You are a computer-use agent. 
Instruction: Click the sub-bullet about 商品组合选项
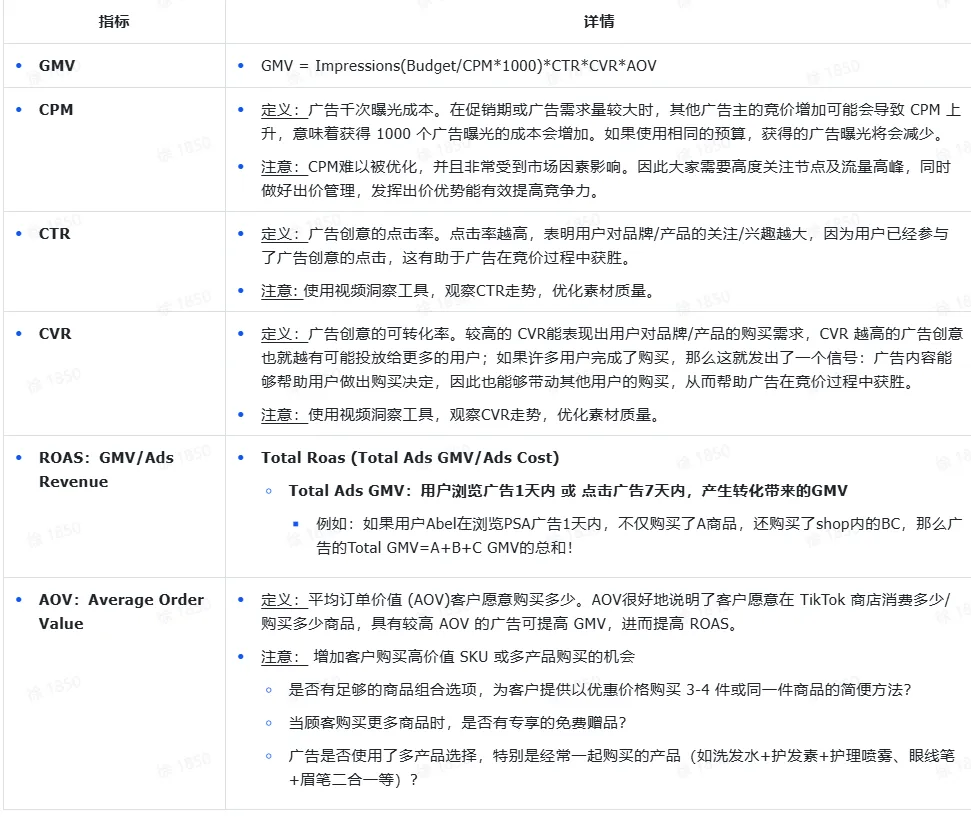[x=599, y=690]
